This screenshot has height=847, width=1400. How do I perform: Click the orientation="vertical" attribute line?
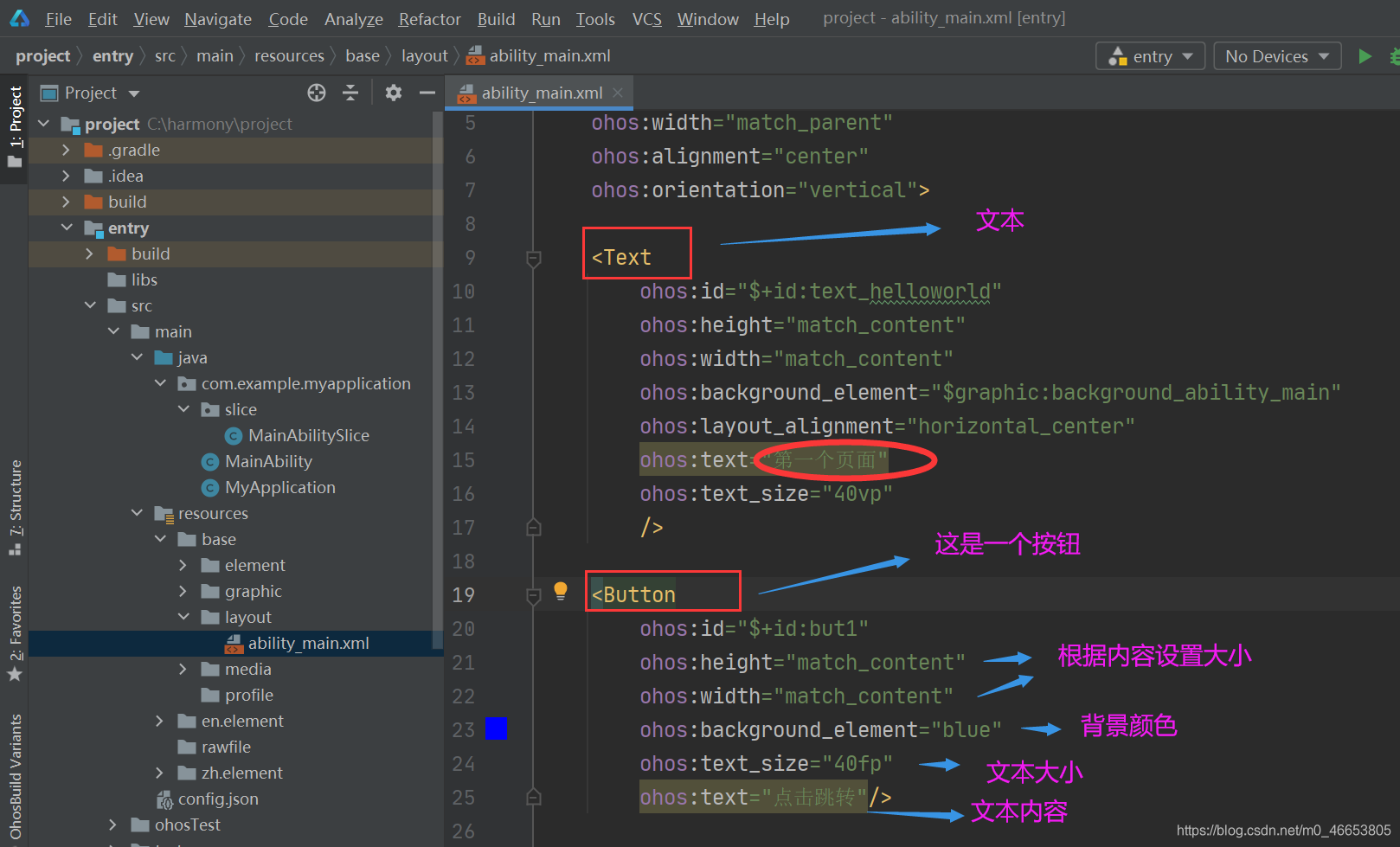[761, 190]
